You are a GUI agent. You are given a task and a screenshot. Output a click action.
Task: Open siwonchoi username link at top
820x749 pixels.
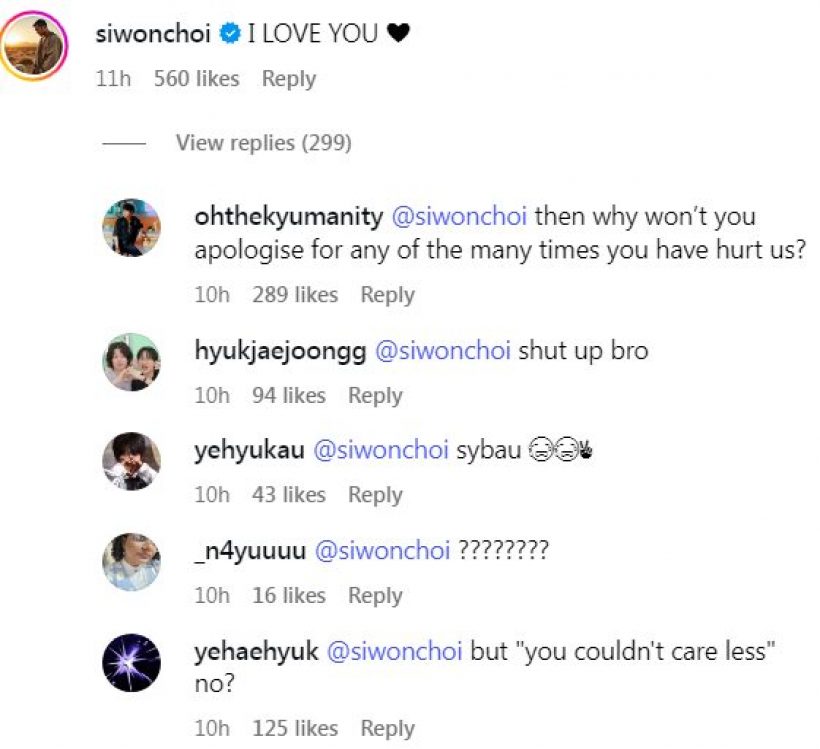pos(153,34)
